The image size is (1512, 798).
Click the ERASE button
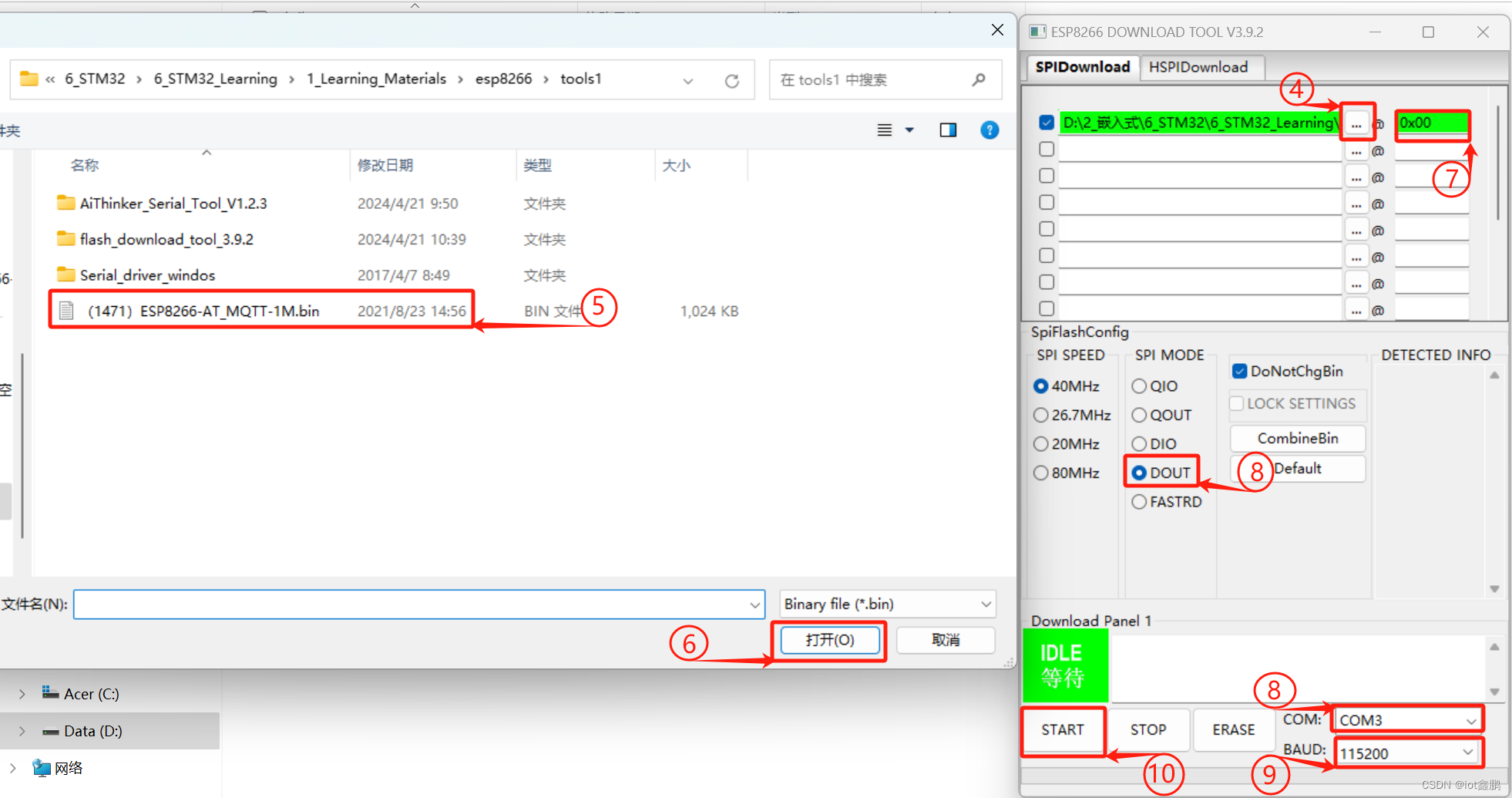(1234, 729)
